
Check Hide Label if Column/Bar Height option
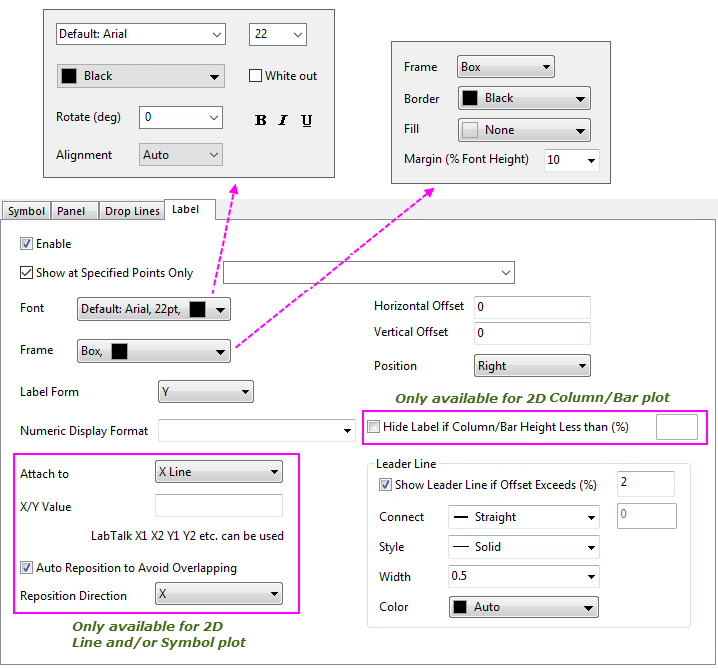coord(374,427)
